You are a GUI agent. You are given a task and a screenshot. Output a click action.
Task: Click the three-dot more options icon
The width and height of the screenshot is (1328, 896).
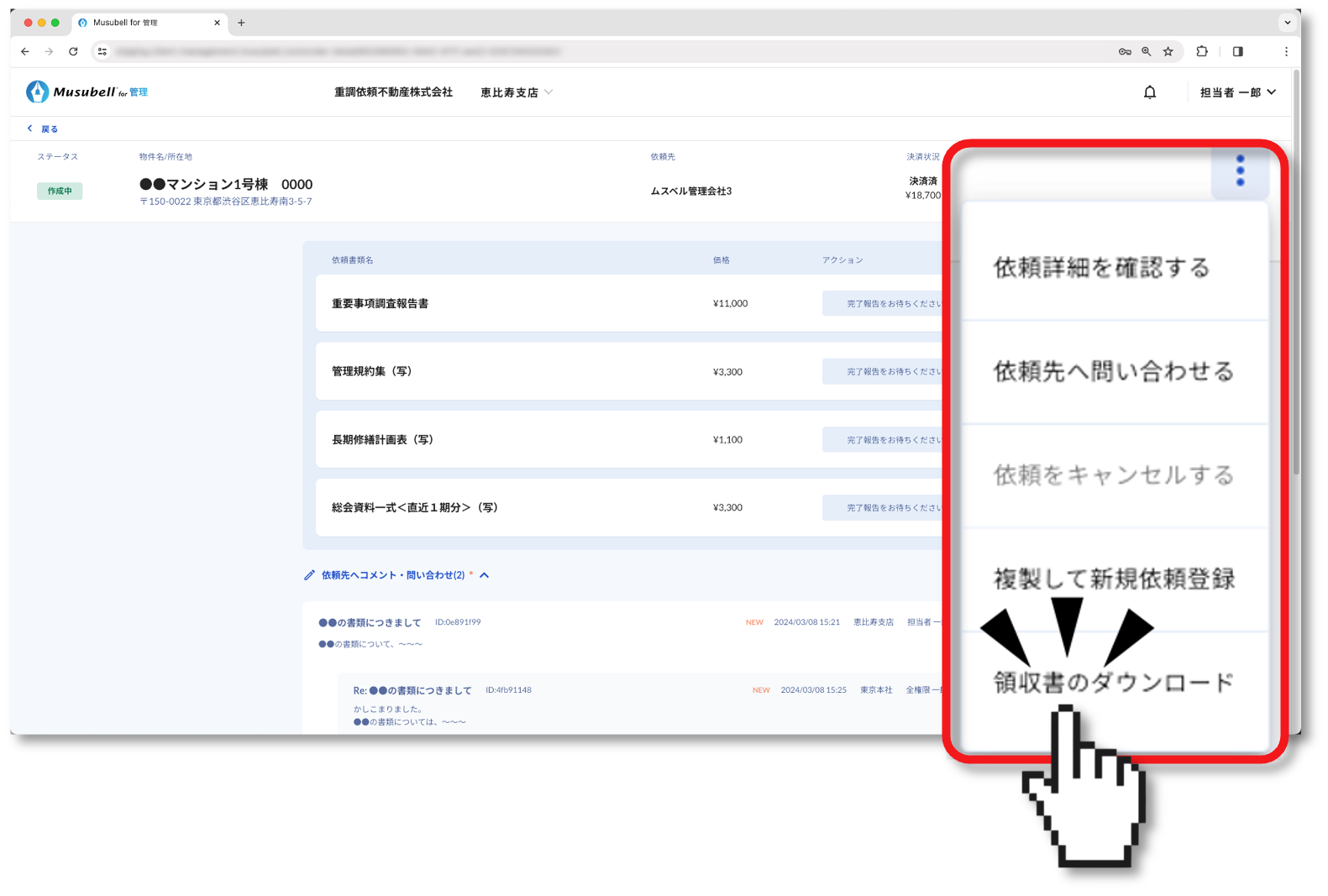[1240, 170]
